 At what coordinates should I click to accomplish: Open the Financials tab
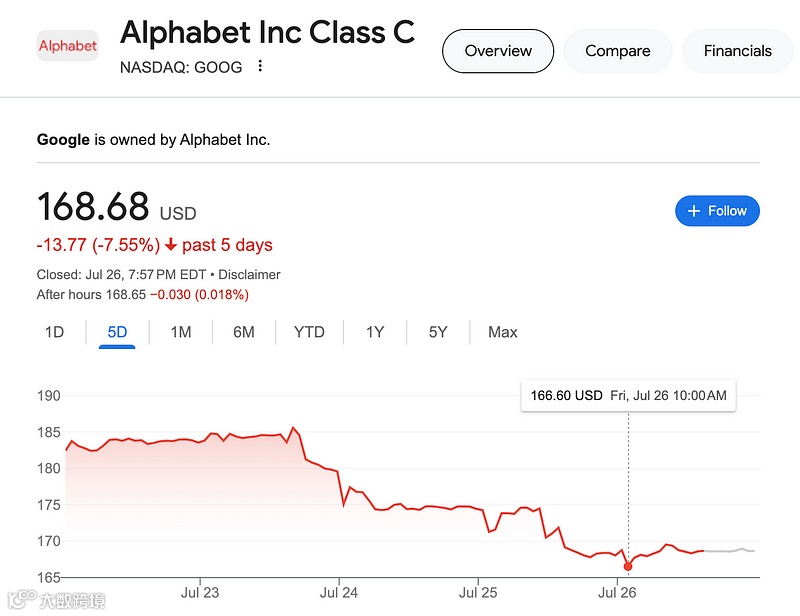click(x=737, y=51)
